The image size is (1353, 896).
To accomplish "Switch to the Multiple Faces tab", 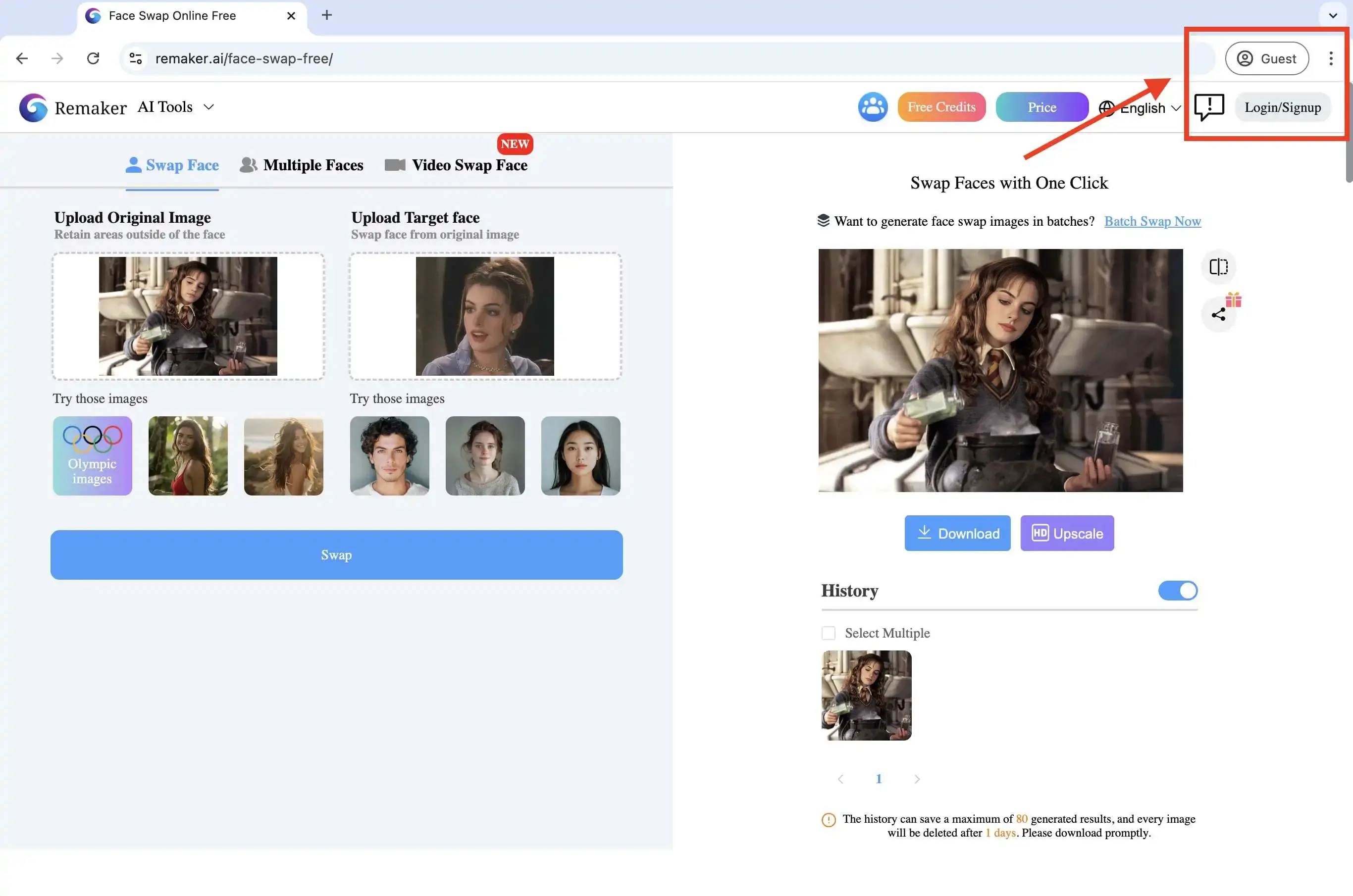I will click(x=301, y=165).
